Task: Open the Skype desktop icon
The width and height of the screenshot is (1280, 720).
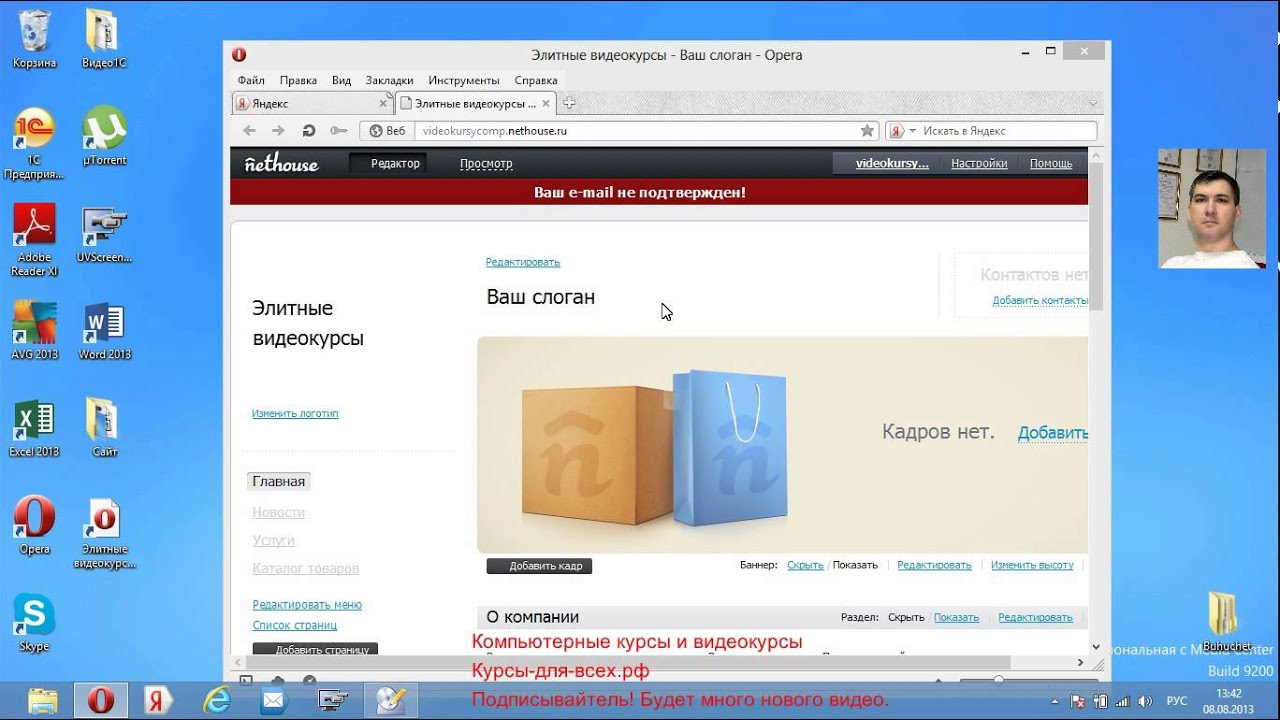Action: (35, 623)
